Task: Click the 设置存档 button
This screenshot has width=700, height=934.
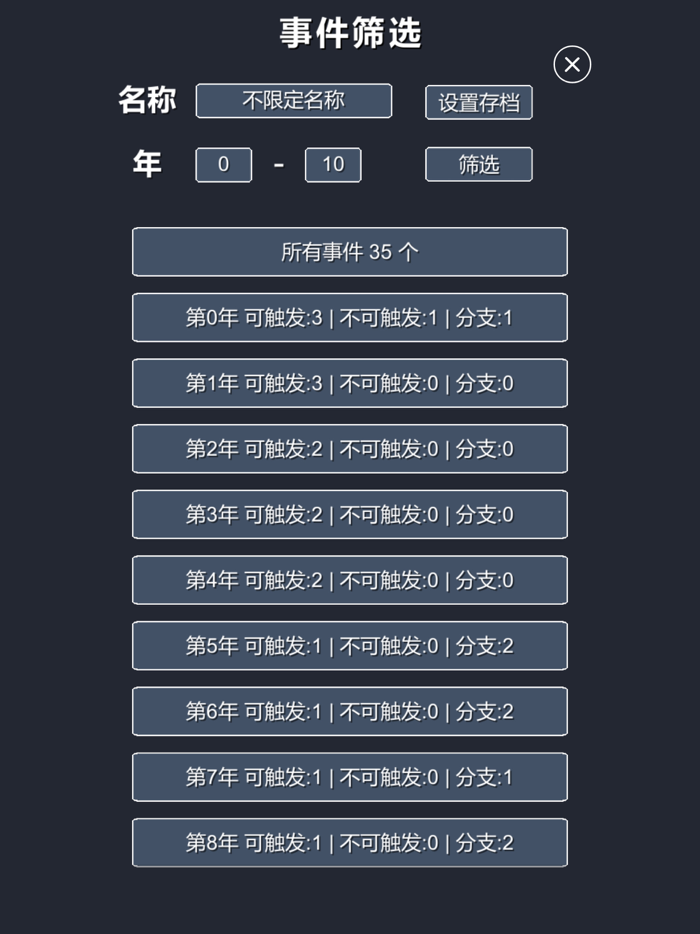Action: 480,102
